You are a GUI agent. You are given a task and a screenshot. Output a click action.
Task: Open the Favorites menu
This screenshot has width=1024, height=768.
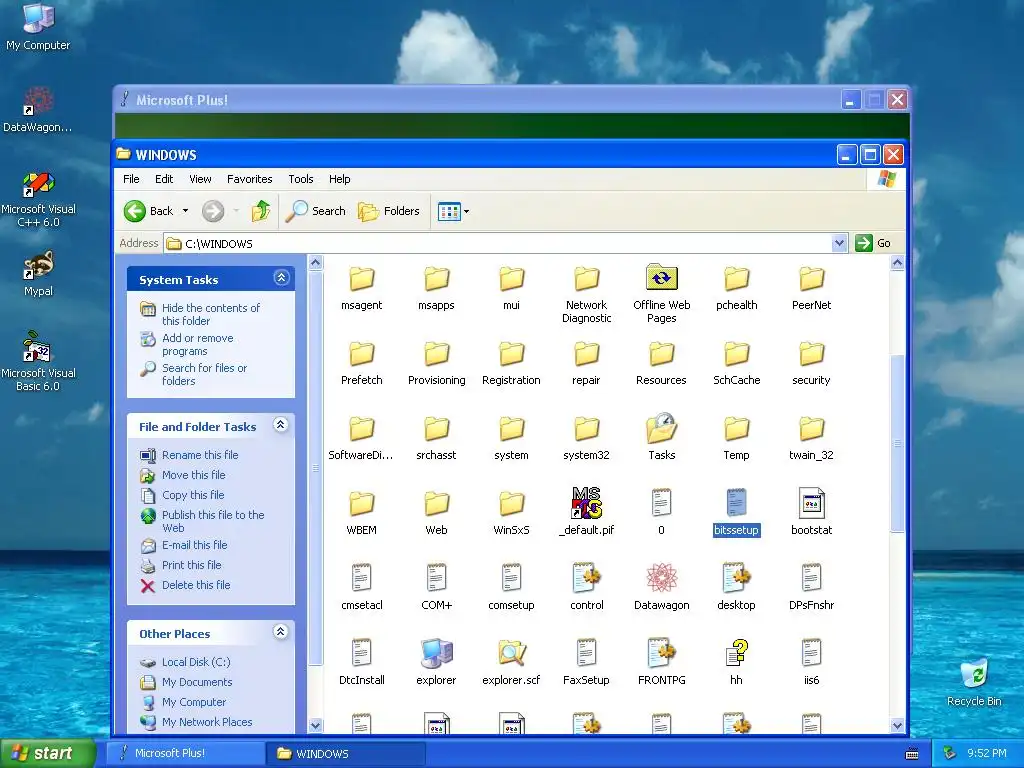click(249, 179)
